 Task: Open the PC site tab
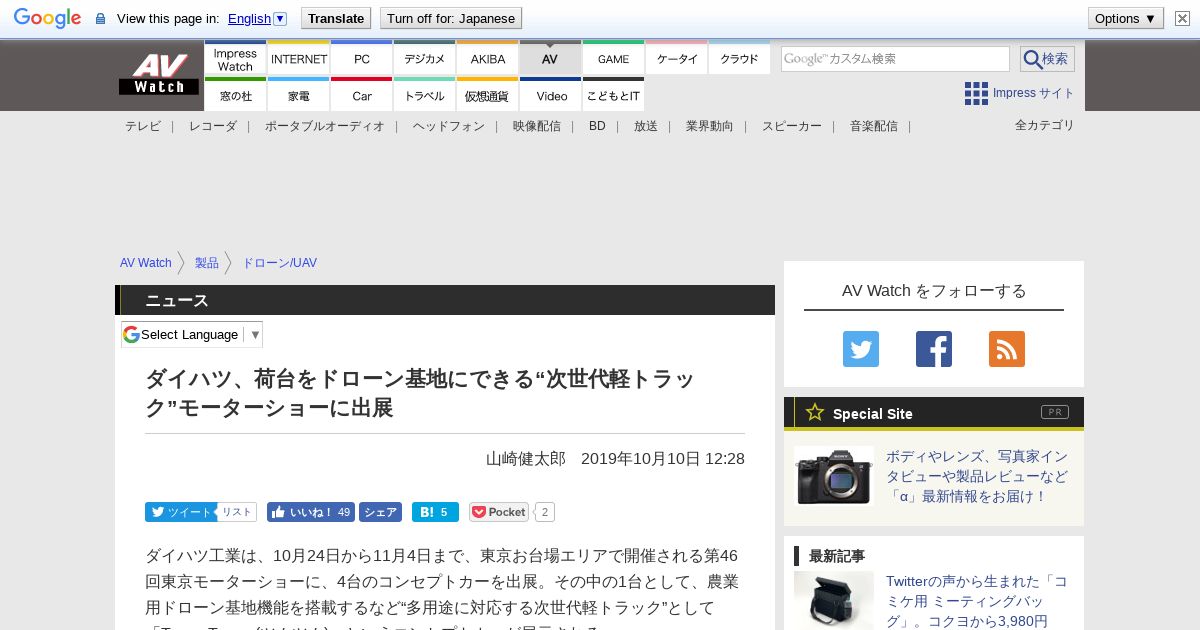point(362,59)
